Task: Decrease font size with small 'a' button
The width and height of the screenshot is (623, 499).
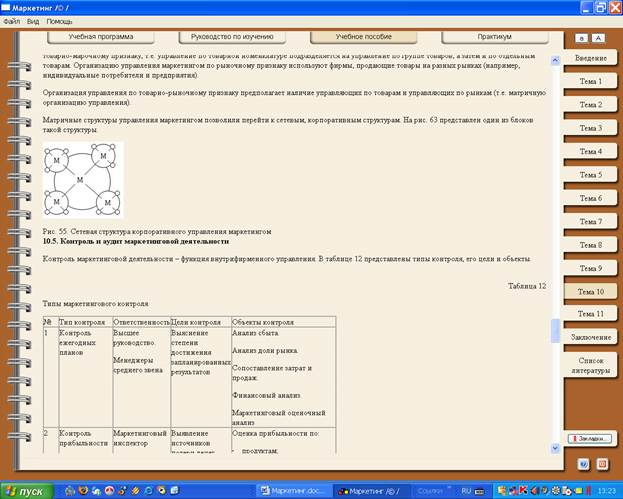Action: click(581, 38)
